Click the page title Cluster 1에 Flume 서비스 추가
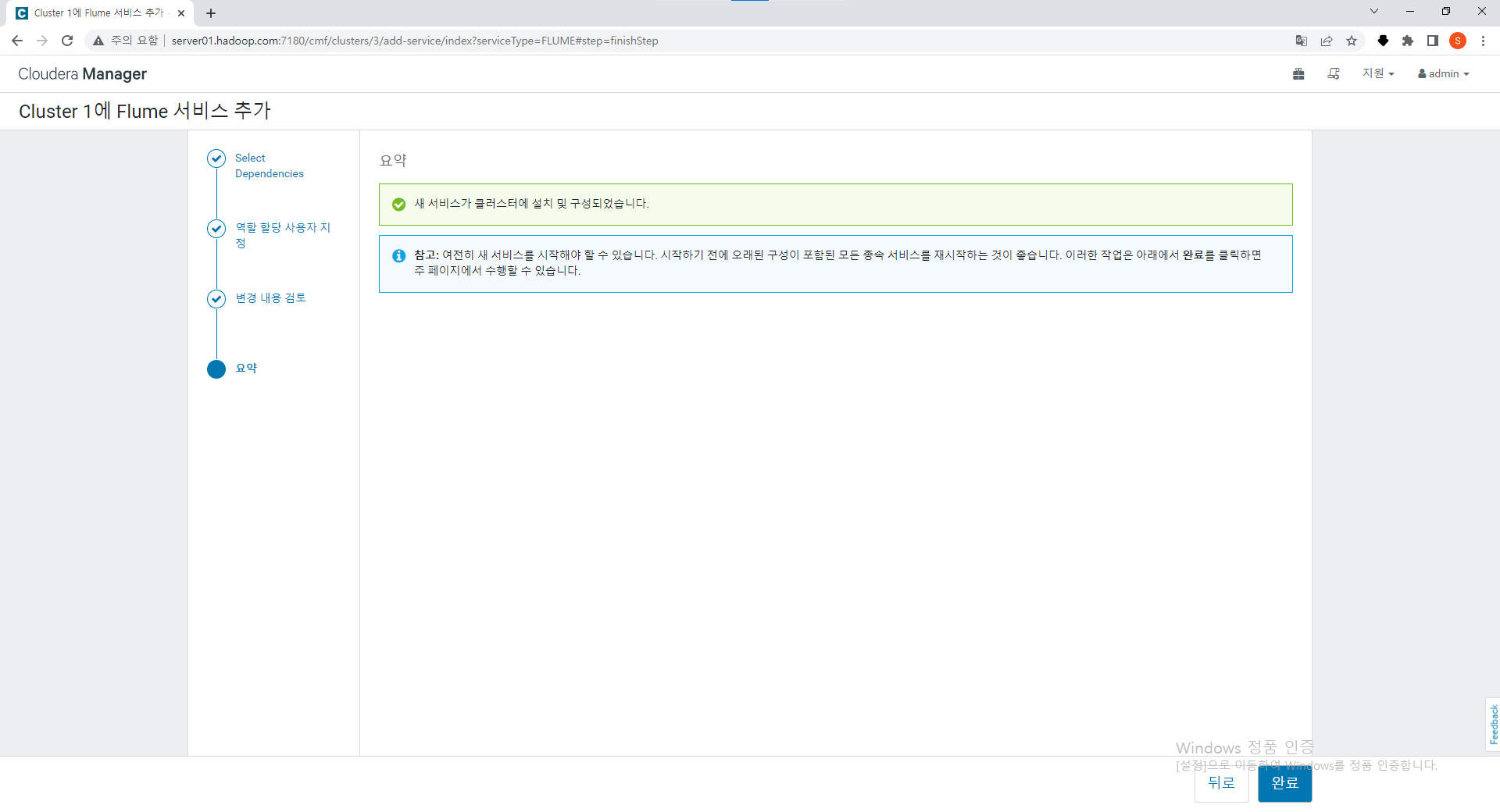1500x812 pixels. pyautogui.click(x=145, y=111)
